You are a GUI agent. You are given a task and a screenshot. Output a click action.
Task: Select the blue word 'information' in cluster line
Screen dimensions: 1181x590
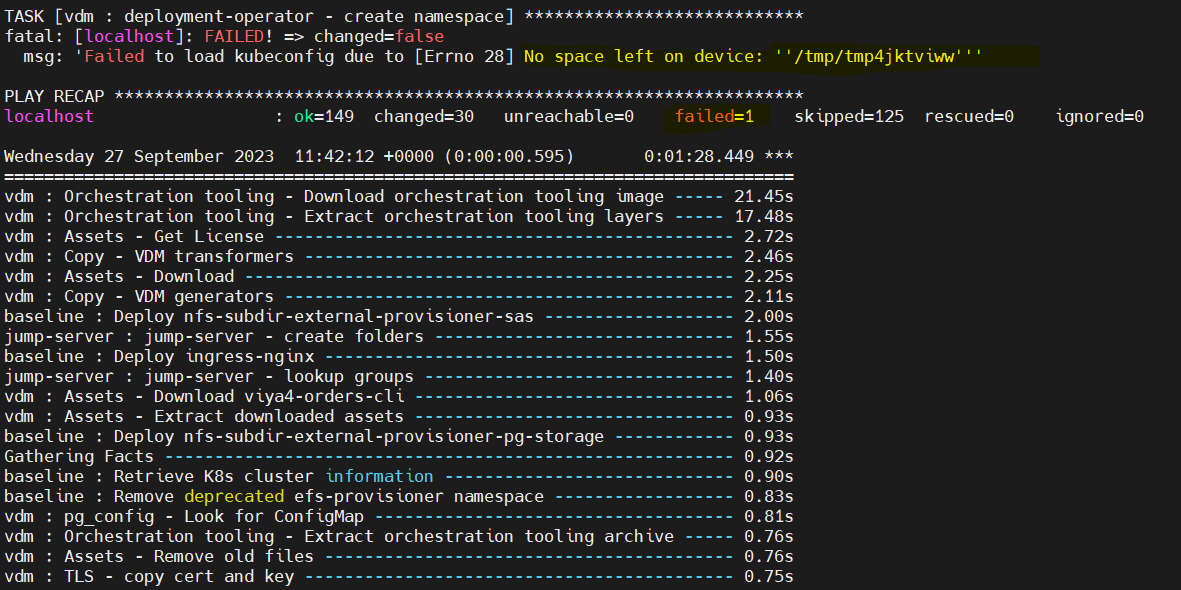tap(379, 476)
